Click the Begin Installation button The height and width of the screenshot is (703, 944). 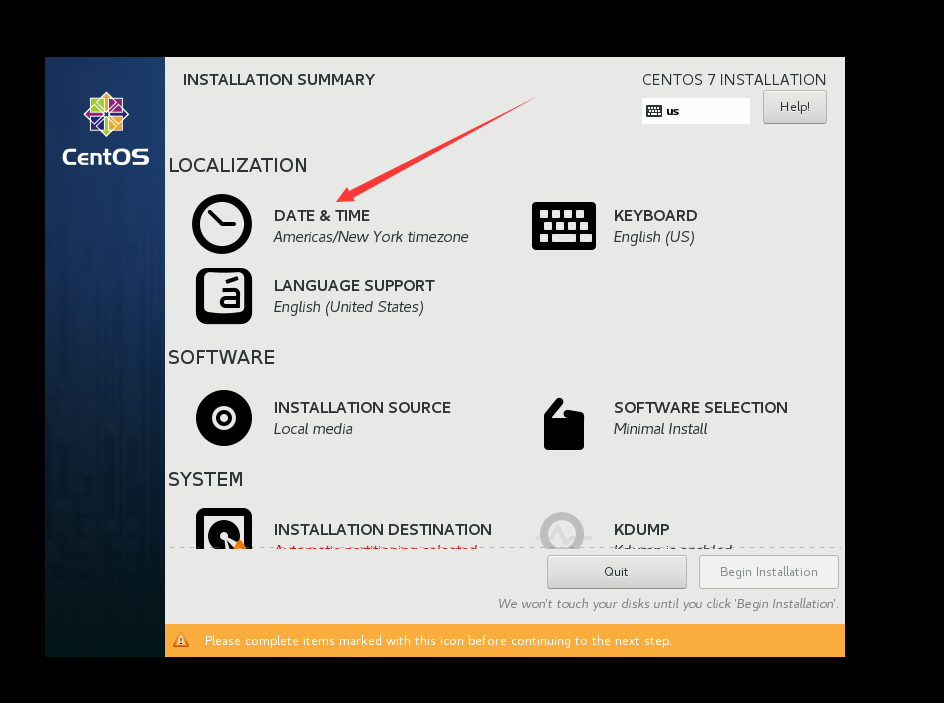click(769, 572)
